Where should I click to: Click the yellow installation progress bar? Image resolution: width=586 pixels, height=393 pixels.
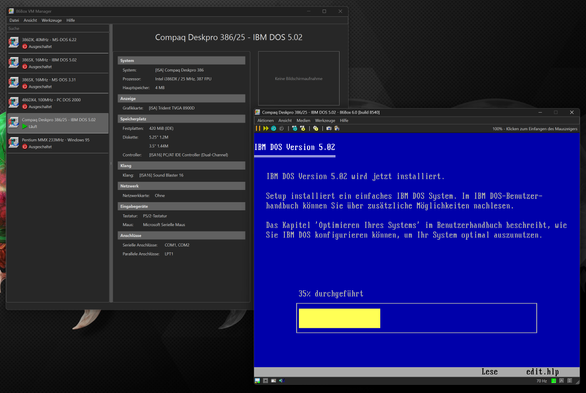coord(339,318)
